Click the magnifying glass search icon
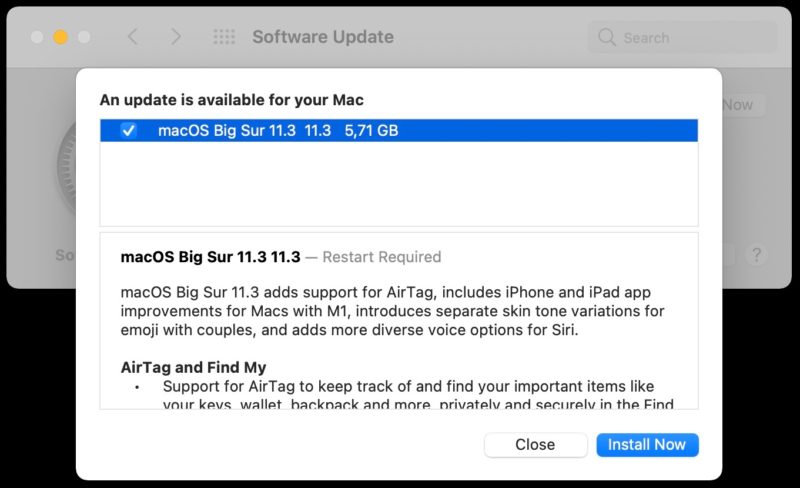 [607, 37]
